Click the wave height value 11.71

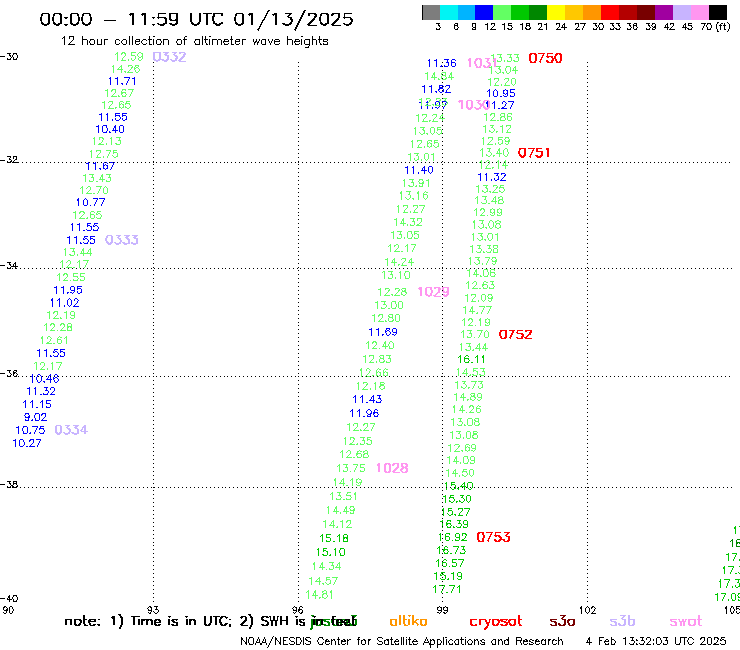tap(122, 81)
